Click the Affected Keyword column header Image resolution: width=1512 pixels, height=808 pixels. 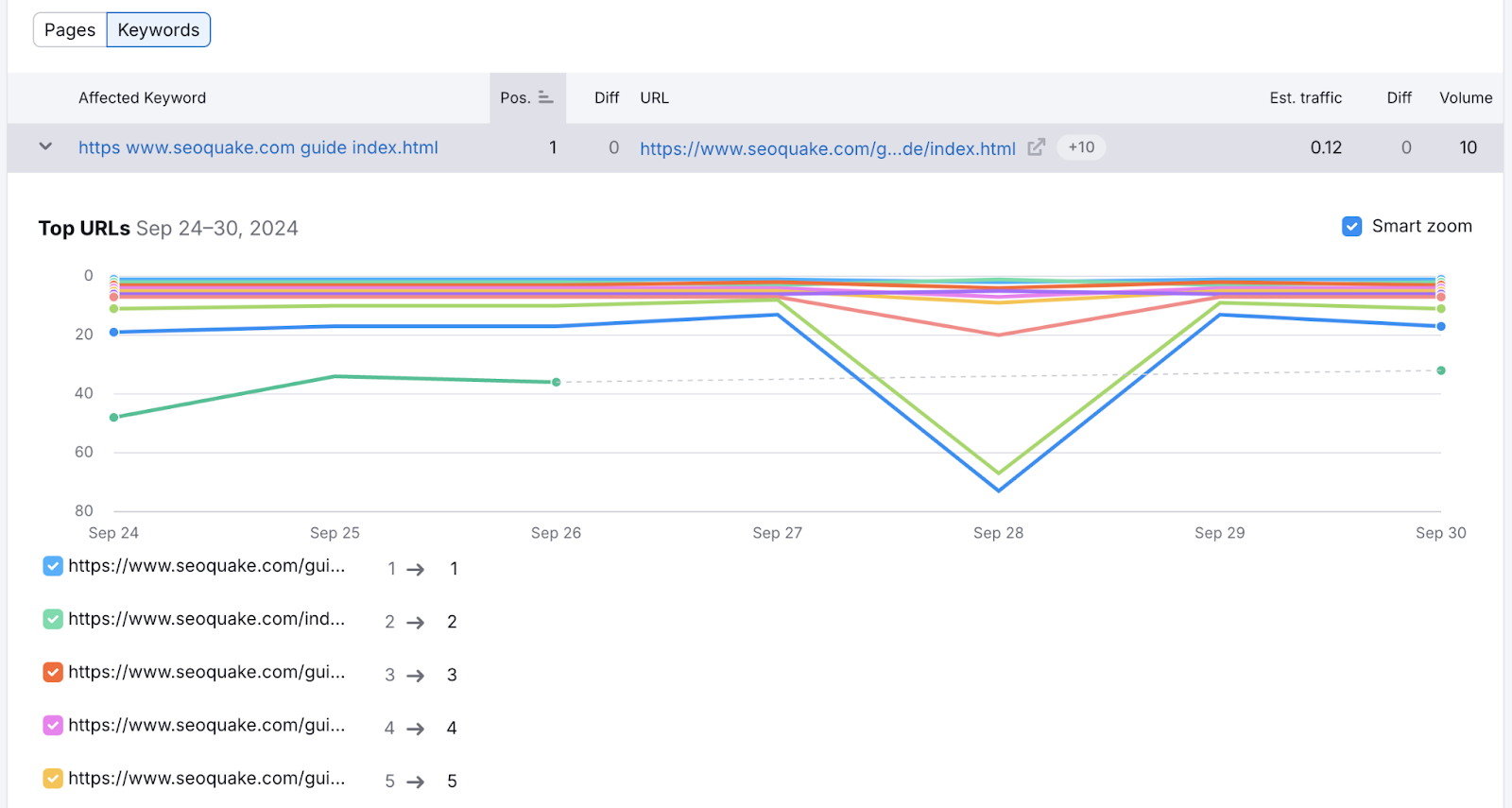click(142, 97)
